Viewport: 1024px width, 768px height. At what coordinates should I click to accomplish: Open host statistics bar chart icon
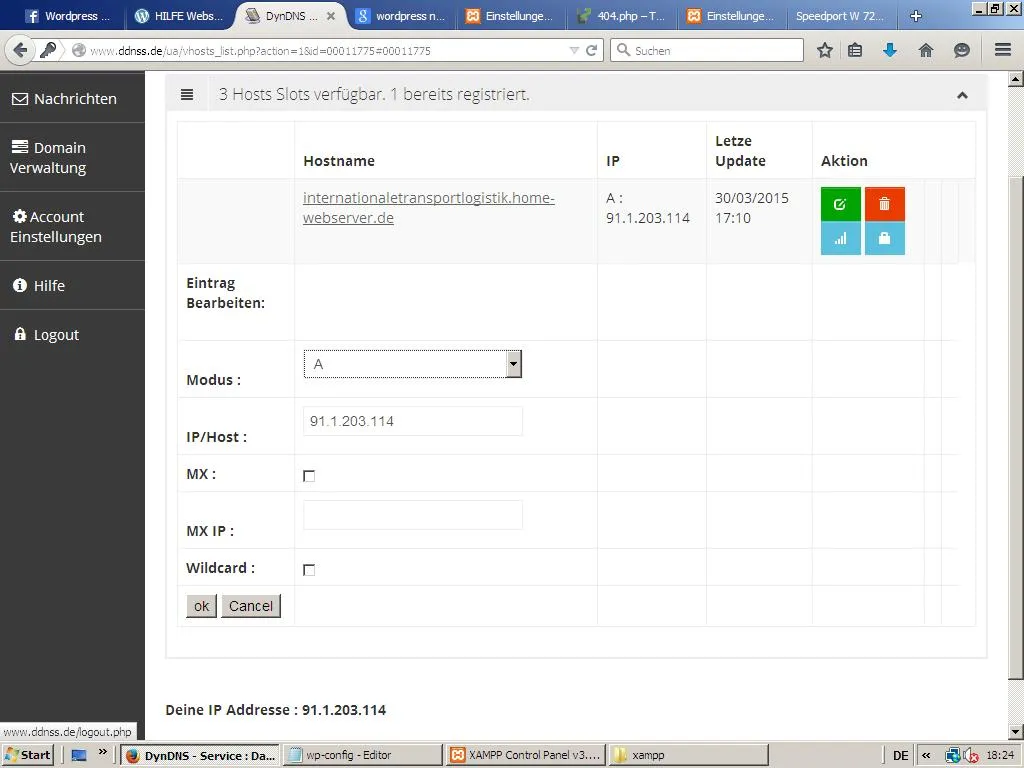[840, 238]
